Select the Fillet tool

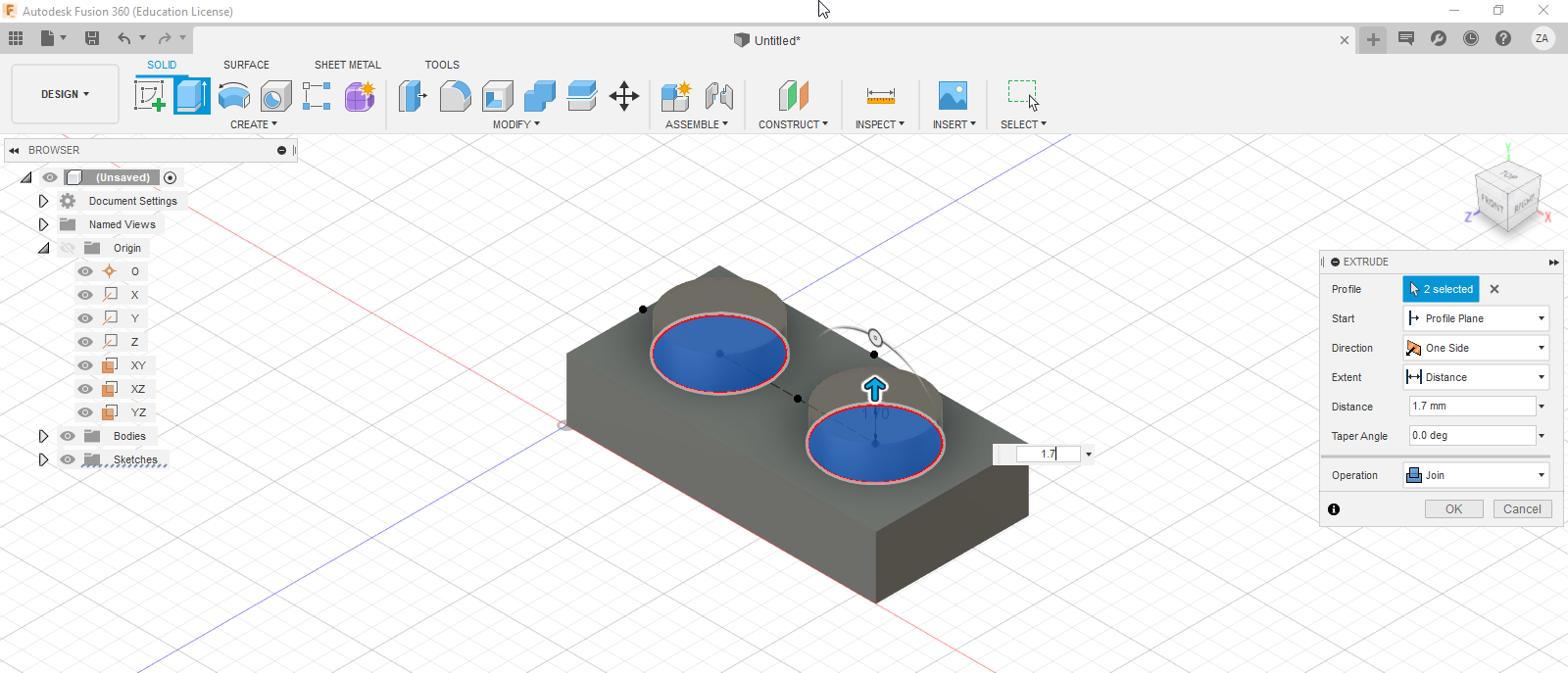coord(455,96)
